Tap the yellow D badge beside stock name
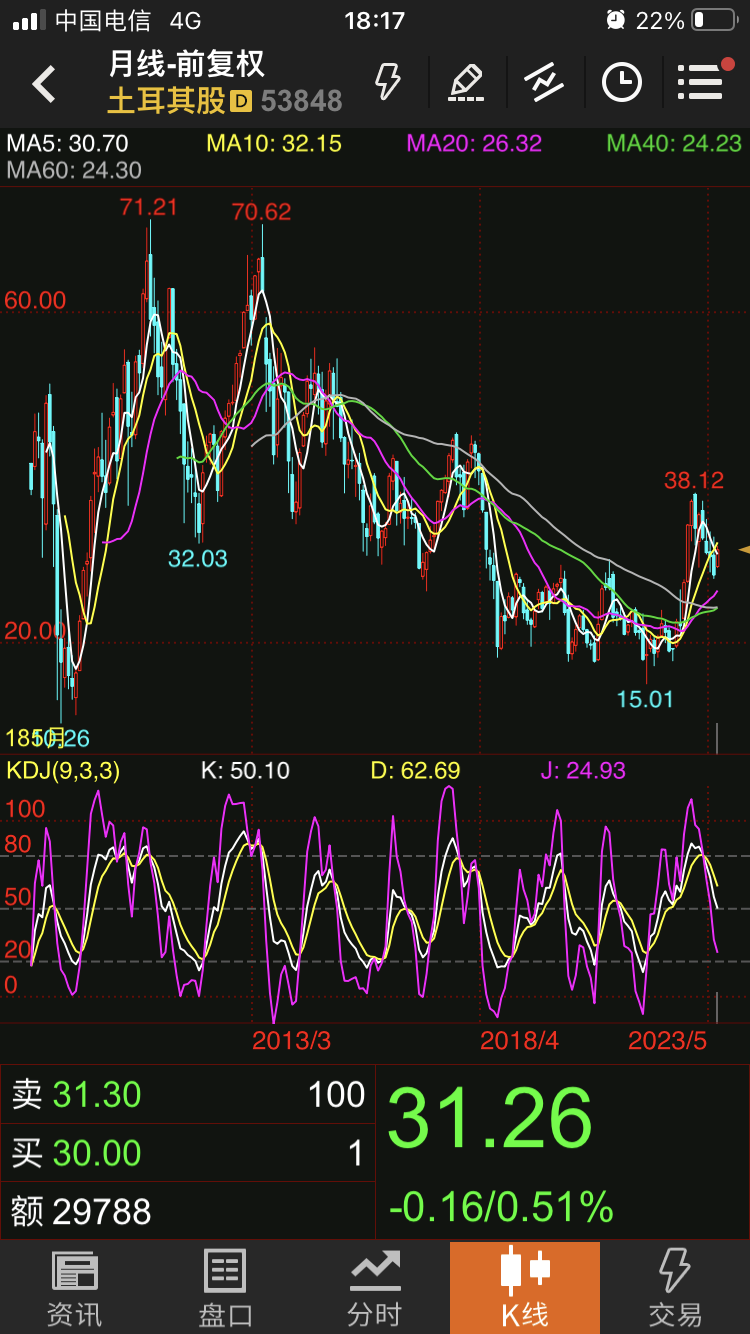This screenshot has height=1334, width=750. (x=240, y=100)
